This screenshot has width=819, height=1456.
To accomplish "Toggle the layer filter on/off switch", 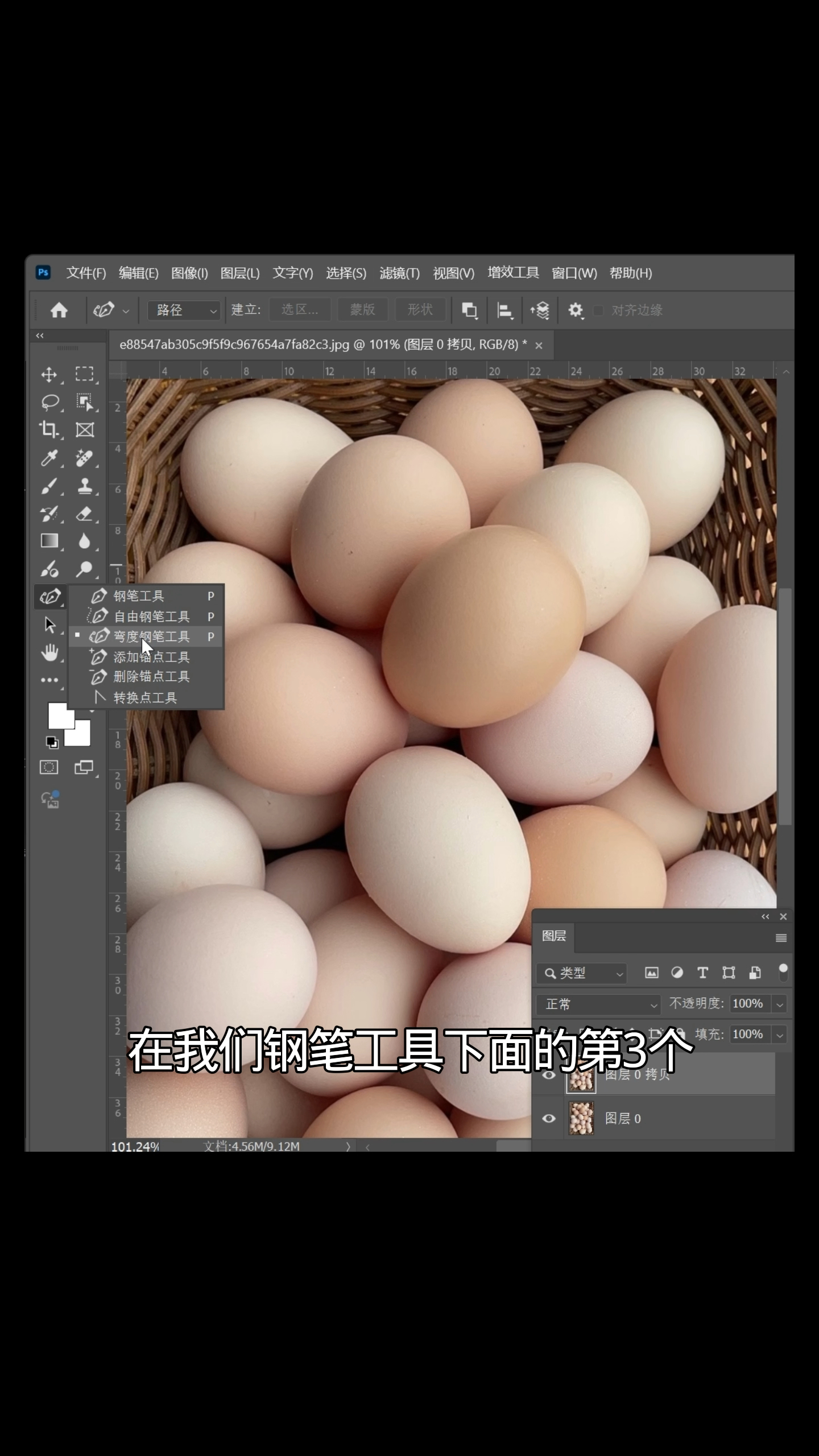I will point(783,973).
